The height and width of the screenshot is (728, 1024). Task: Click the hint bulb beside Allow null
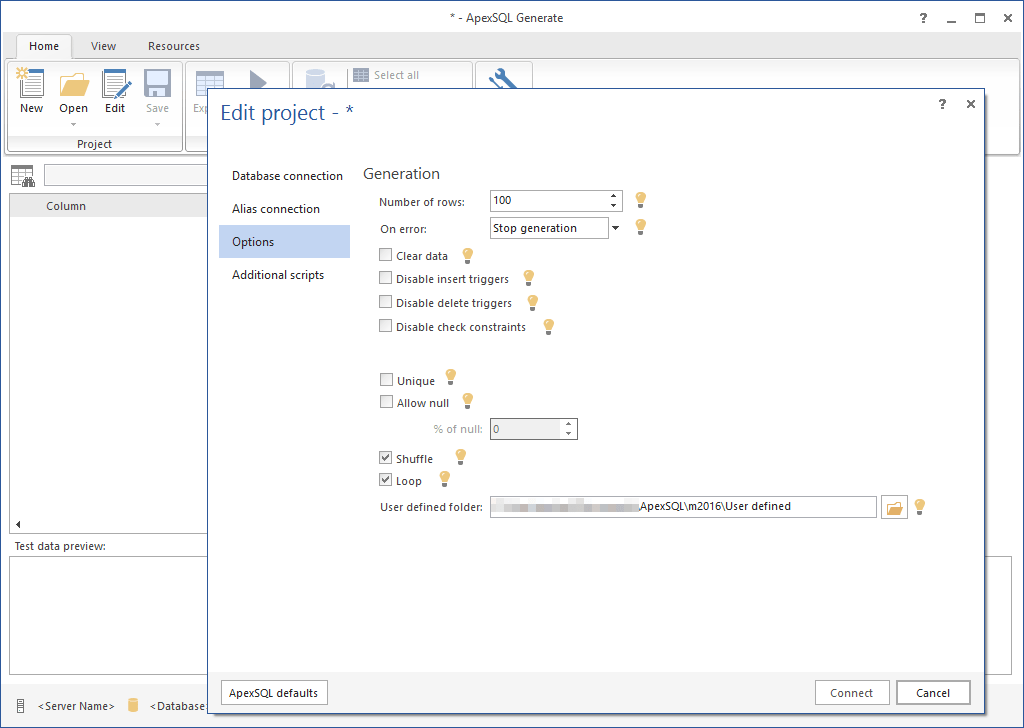click(x=467, y=401)
